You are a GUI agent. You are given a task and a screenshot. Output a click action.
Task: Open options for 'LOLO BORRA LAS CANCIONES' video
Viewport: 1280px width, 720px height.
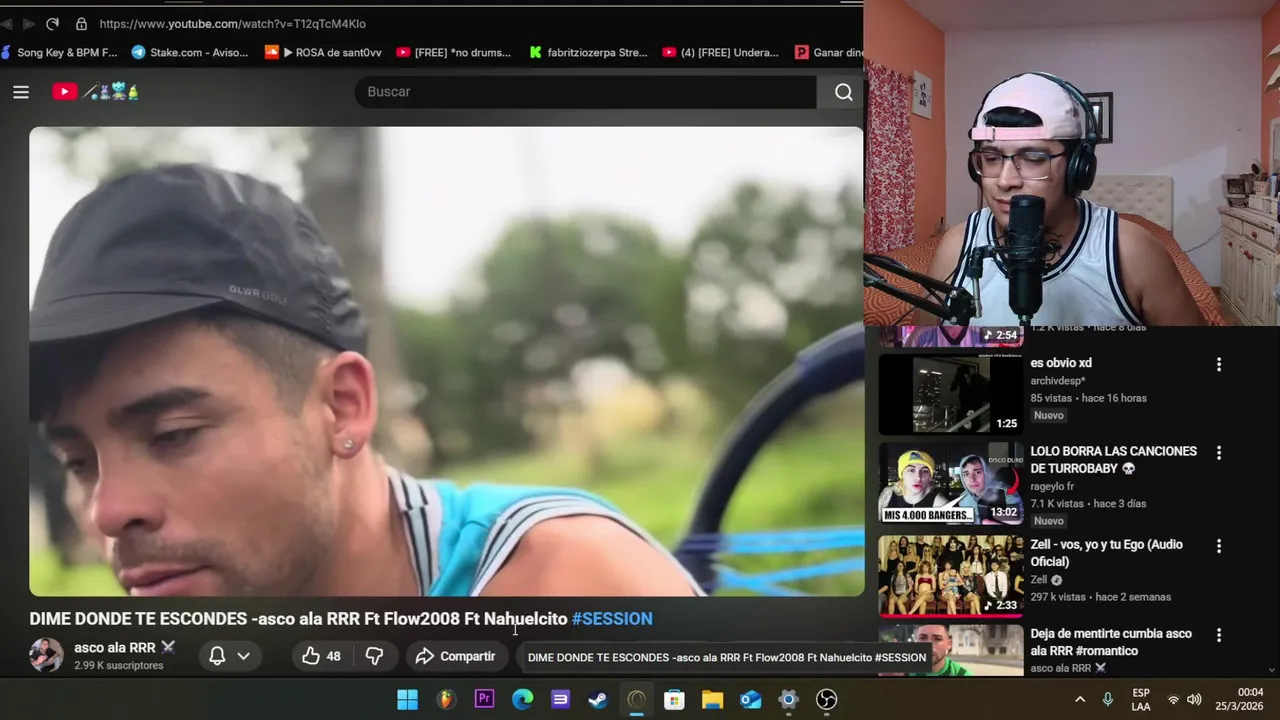[1218, 453]
